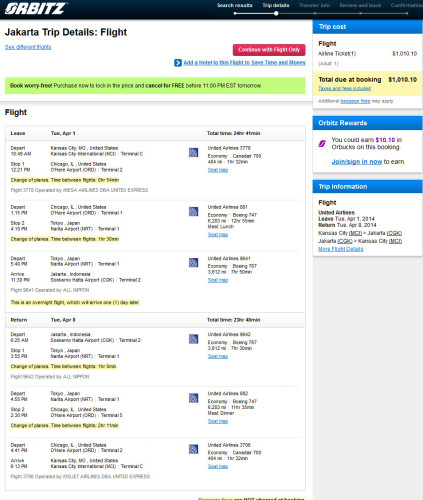Open See different flights link
Screen dimensions: 423x500
click(x=28, y=47)
